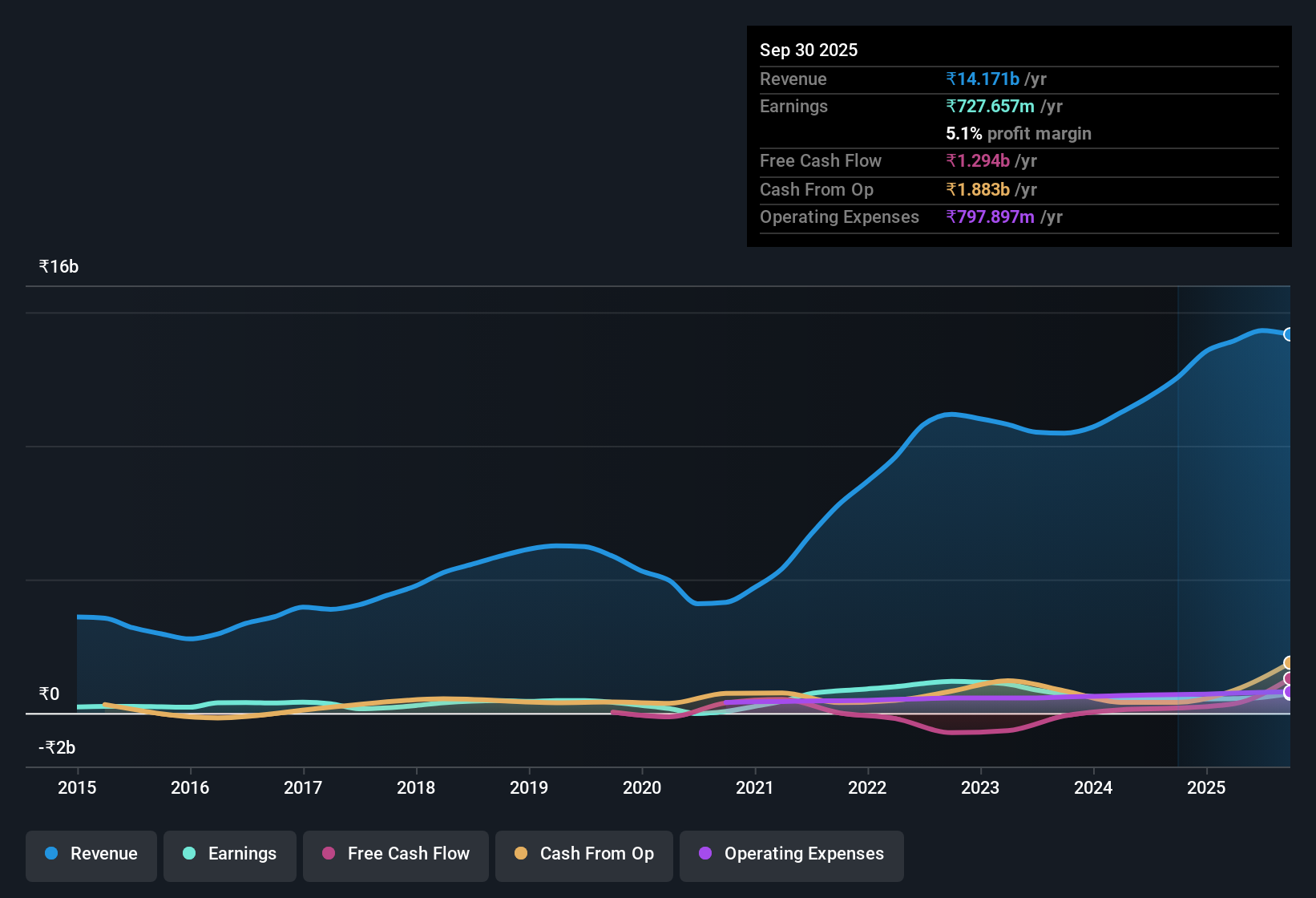Screen dimensions: 1316x898
Task: Click the orange Cash From Op legend dot
Action: tap(521, 854)
